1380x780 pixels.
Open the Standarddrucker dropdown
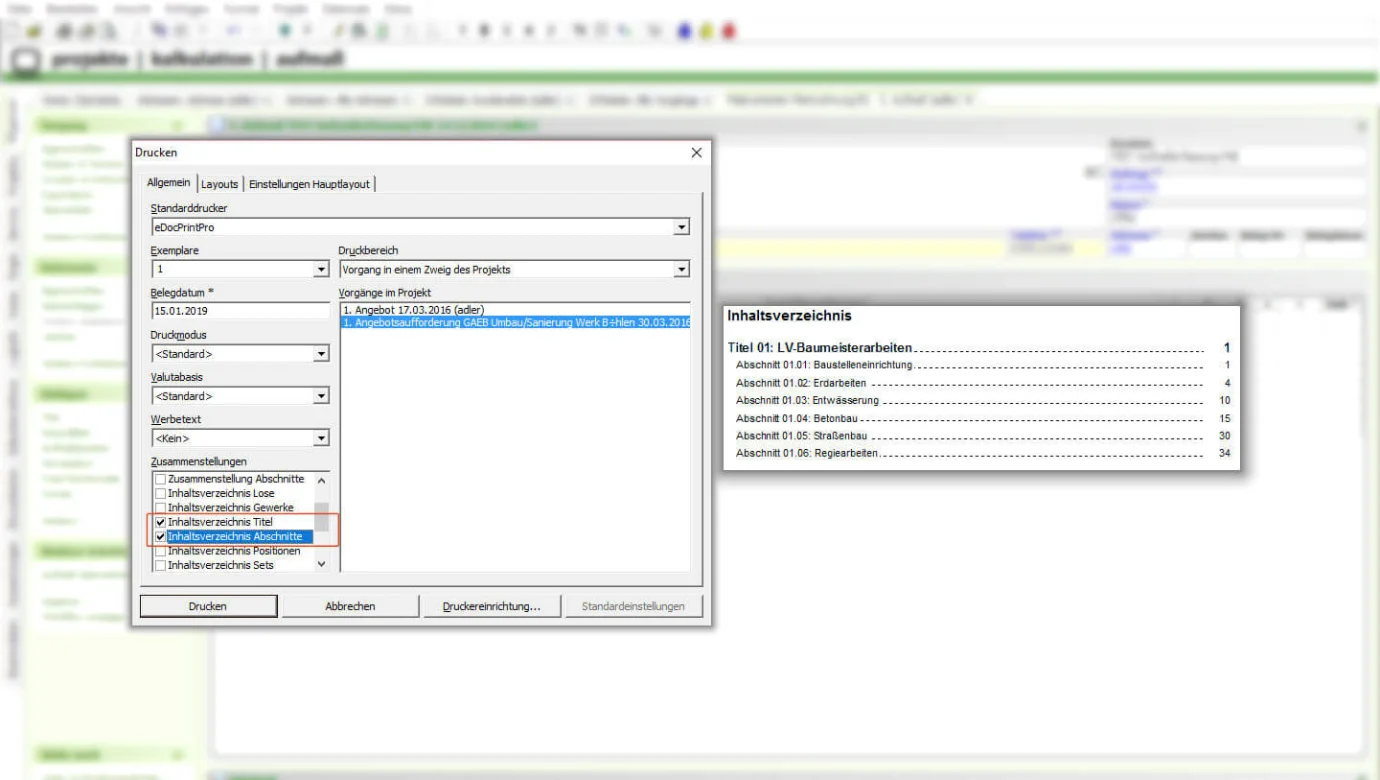(681, 227)
